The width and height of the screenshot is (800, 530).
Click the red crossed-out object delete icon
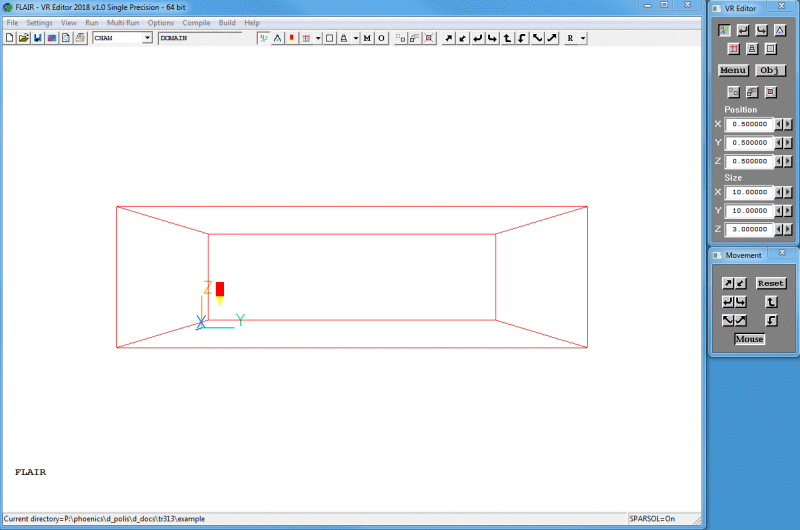click(429, 38)
